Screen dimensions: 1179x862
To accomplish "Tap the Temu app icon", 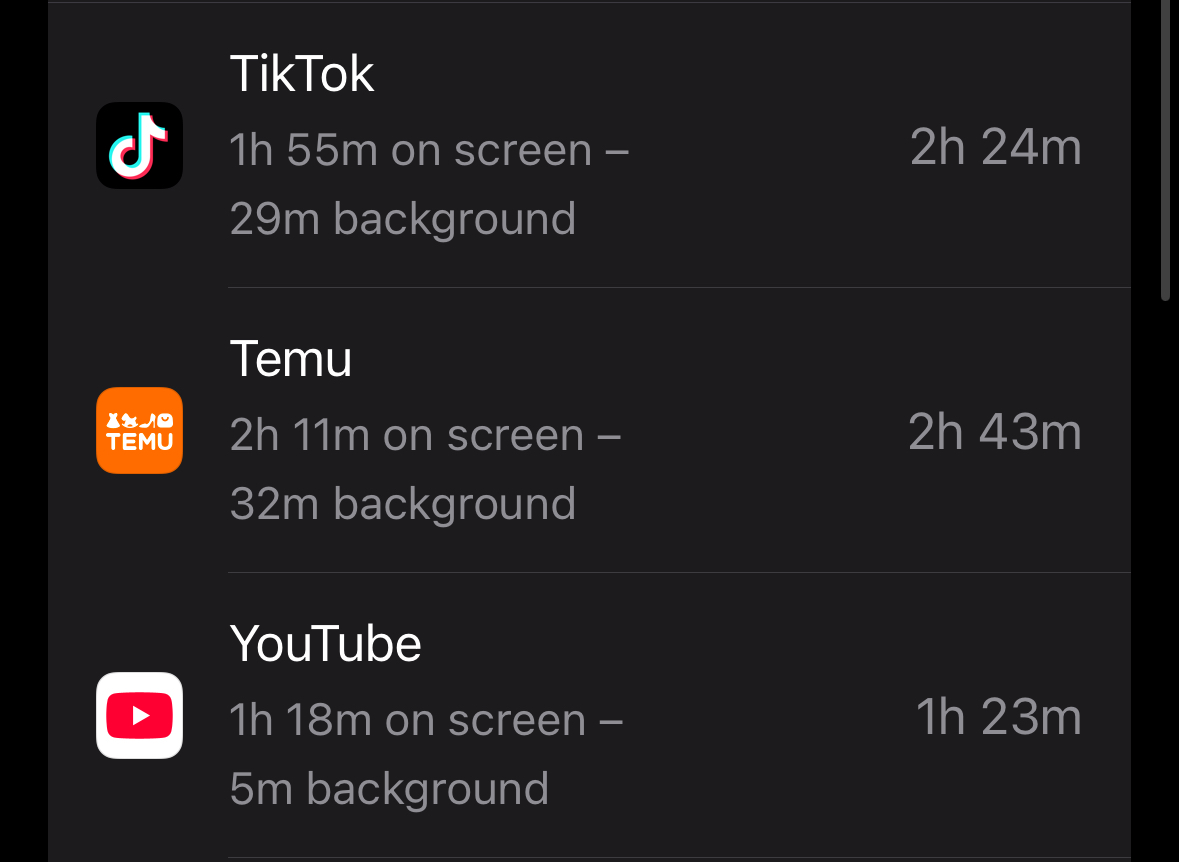I will point(139,430).
